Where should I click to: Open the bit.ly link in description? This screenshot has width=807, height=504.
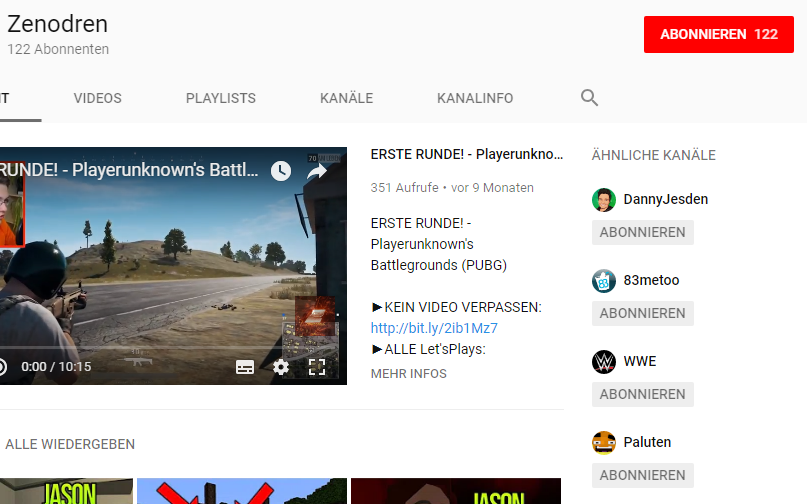(x=434, y=328)
